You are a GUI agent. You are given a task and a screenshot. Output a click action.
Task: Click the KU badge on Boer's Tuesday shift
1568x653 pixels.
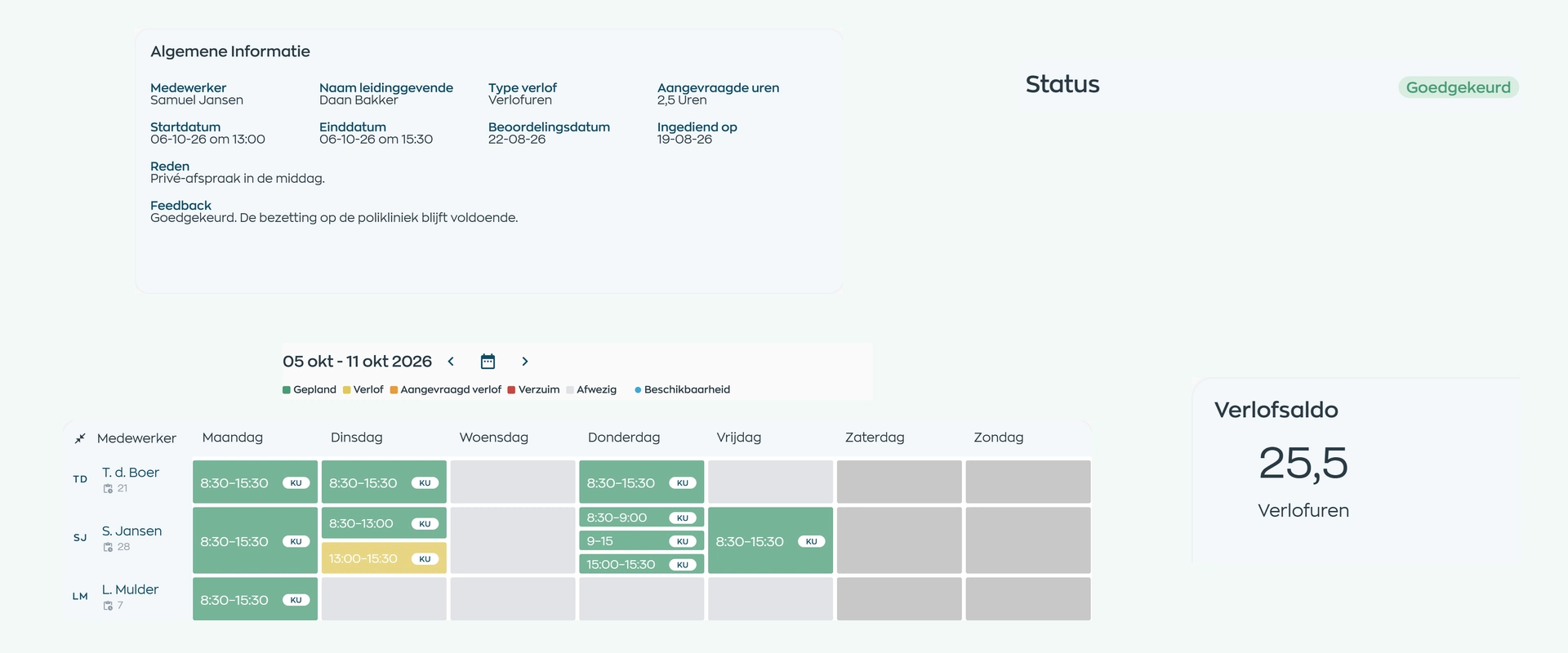[425, 483]
